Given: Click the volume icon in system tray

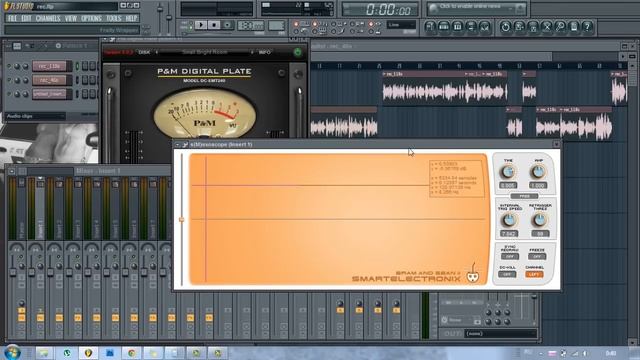Looking at the screenshot, I should click(x=585, y=353).
